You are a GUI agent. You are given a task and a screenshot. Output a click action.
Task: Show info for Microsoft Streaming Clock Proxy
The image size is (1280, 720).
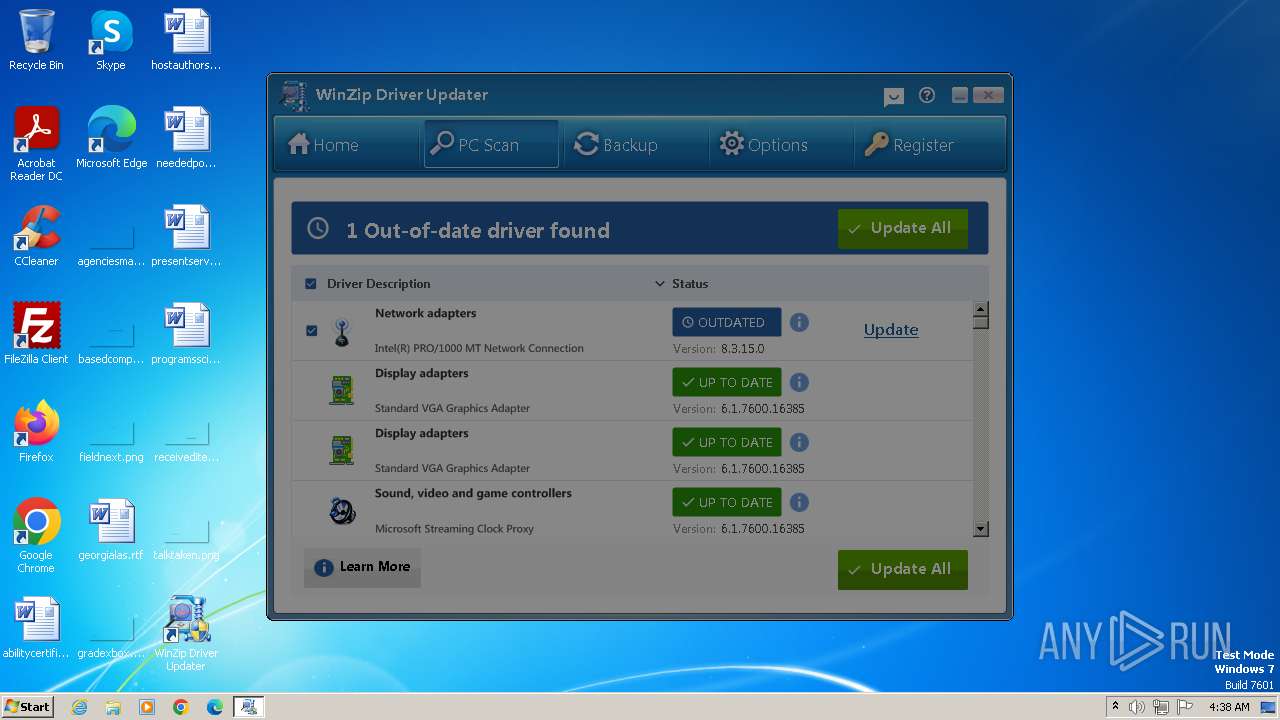click(x=799, y=502)
